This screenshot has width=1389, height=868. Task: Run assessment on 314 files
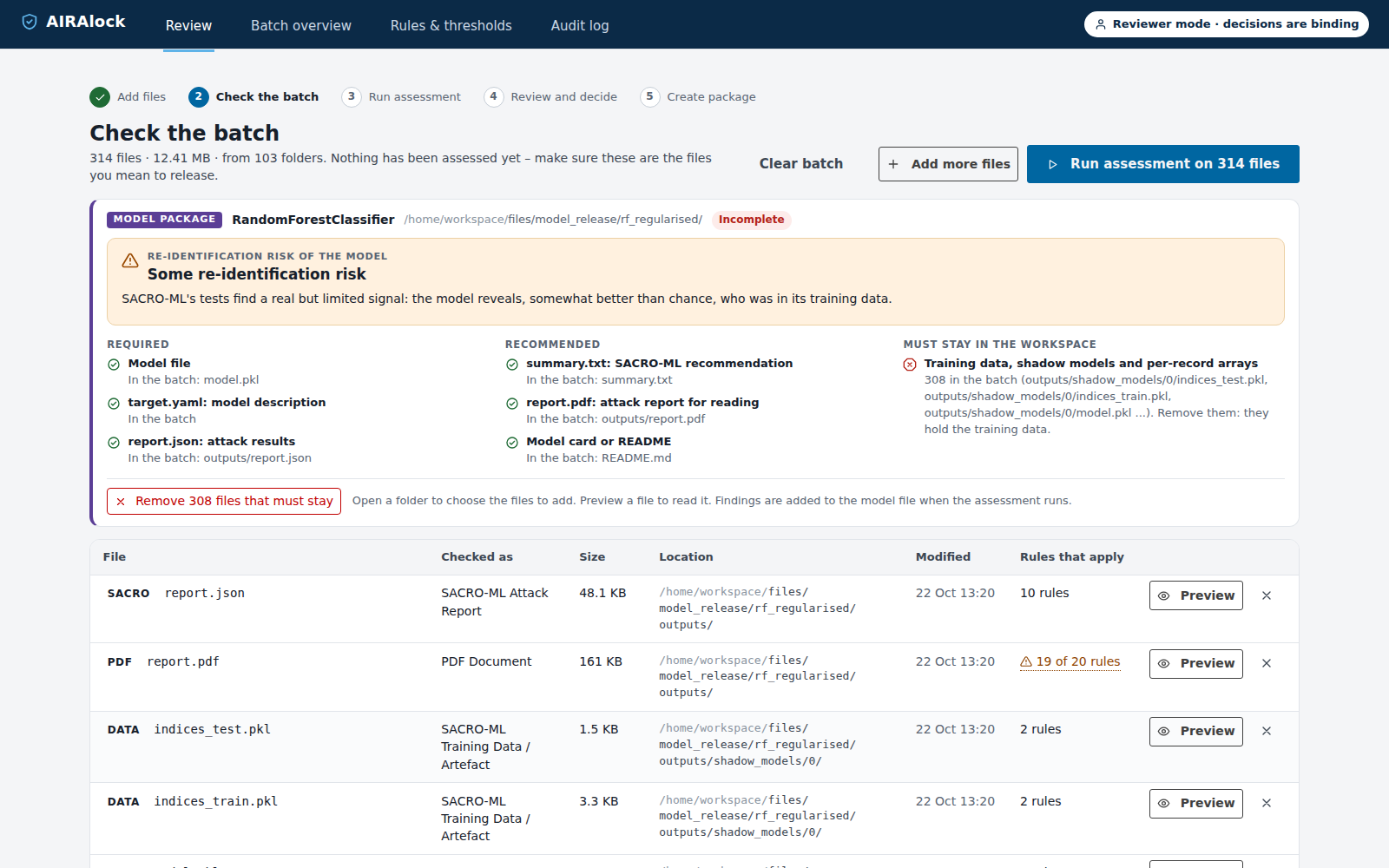[1162, 163]
